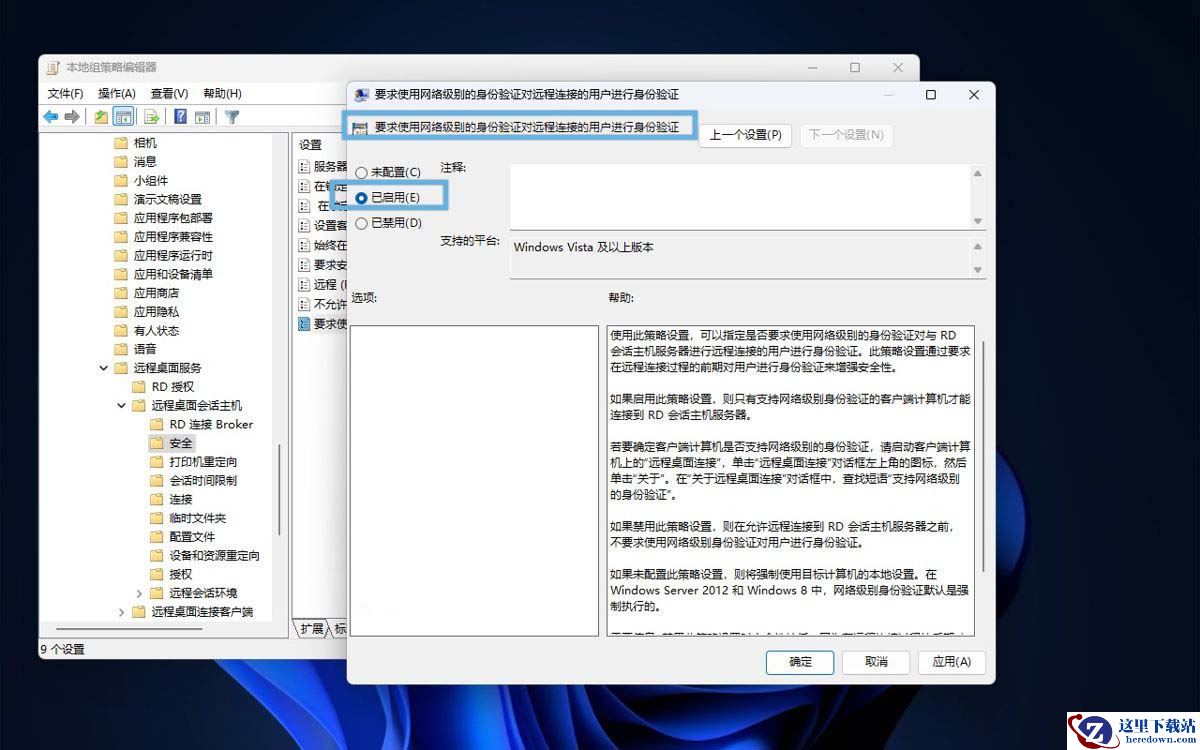Click policy icon of 服务器 setting row
1200x750 pixels.
(x=305, y=167)
